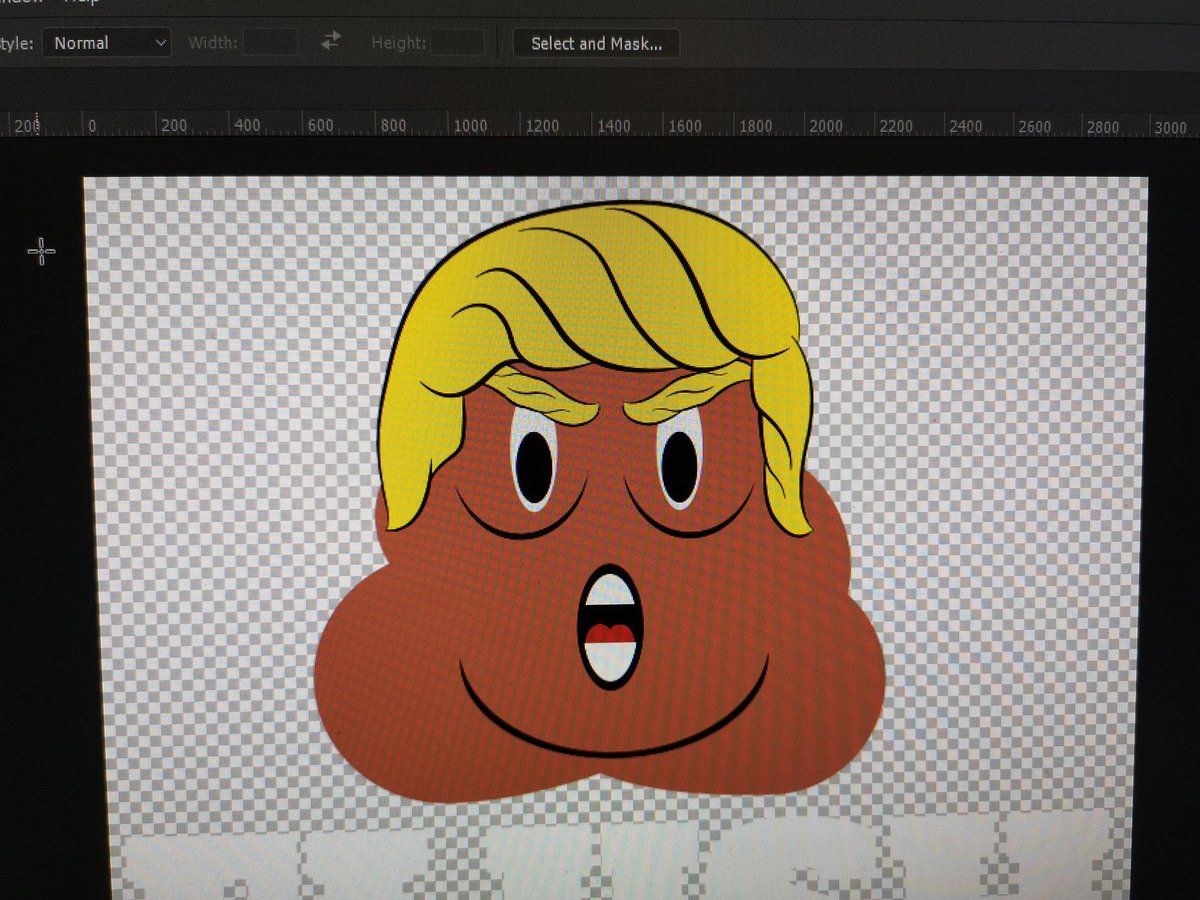
Task: Open the Style dropdown set to Normal
Action: [x=107, y=43]
